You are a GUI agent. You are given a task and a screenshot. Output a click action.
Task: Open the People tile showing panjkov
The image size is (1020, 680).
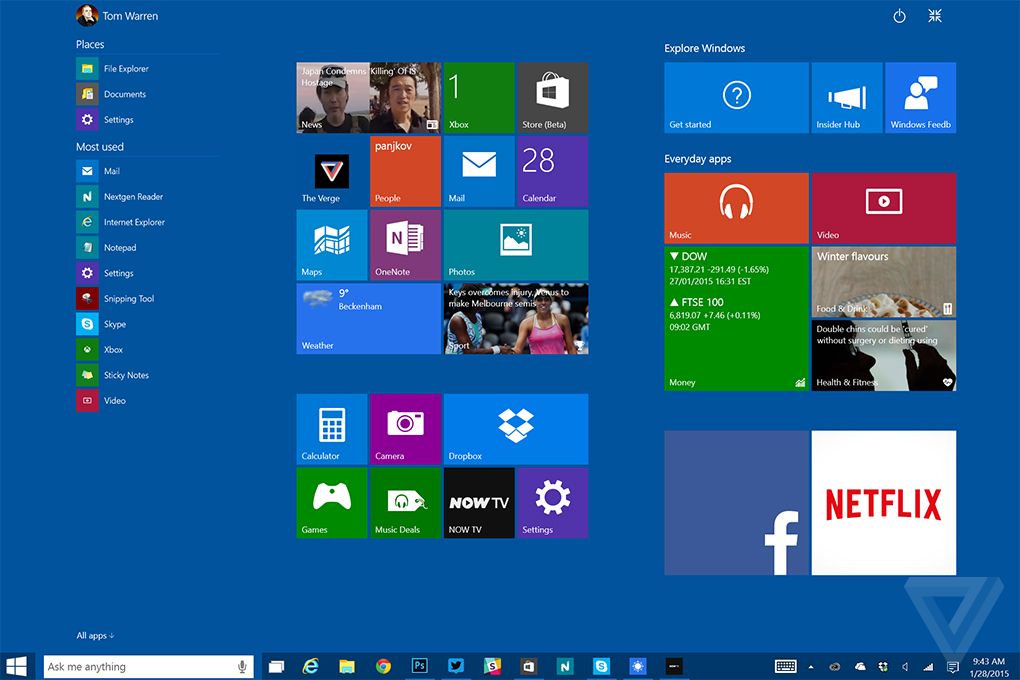coord(405,171)
